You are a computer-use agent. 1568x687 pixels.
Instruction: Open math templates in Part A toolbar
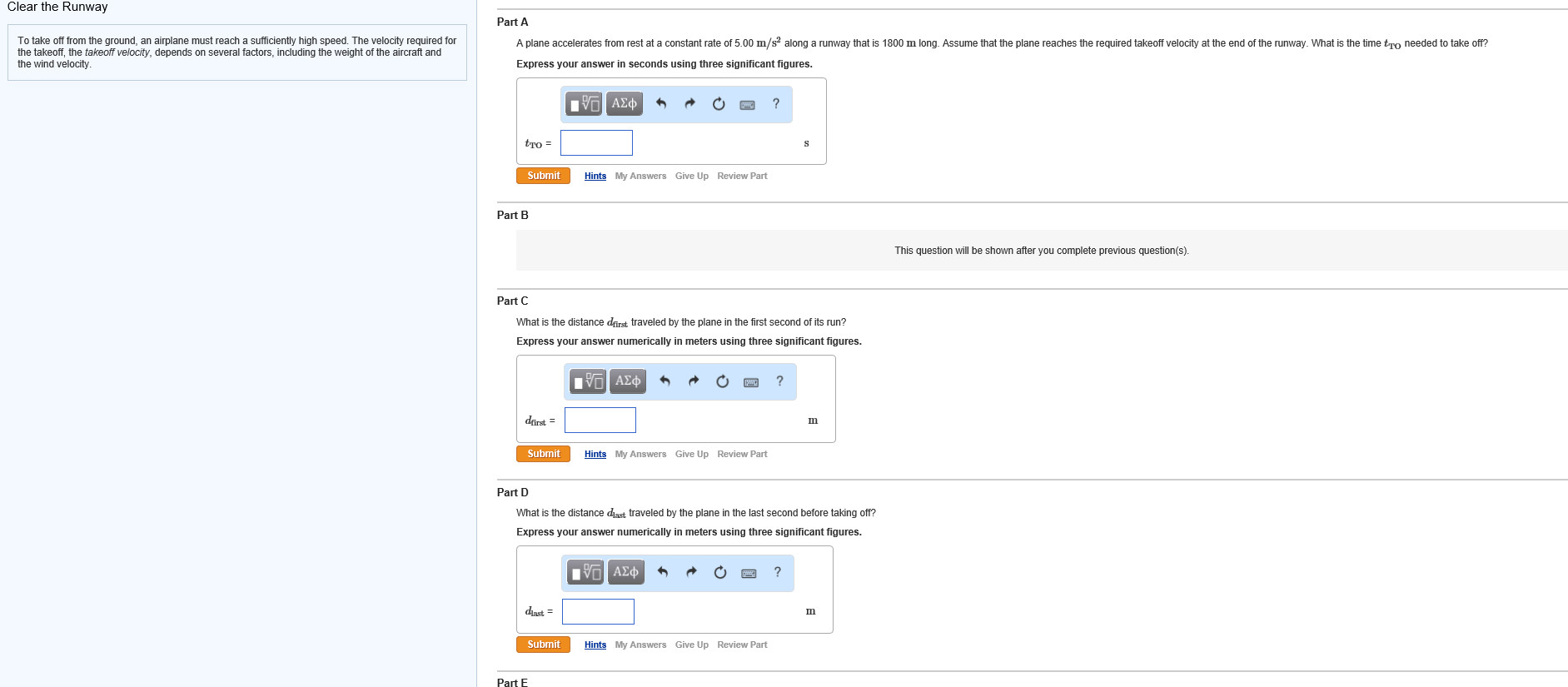click(x=584, y=104)
